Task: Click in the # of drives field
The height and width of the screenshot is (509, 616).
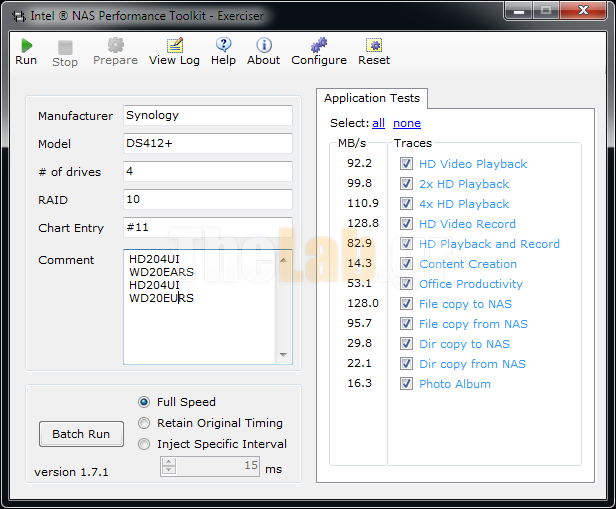Action: (x=208, y=171)
